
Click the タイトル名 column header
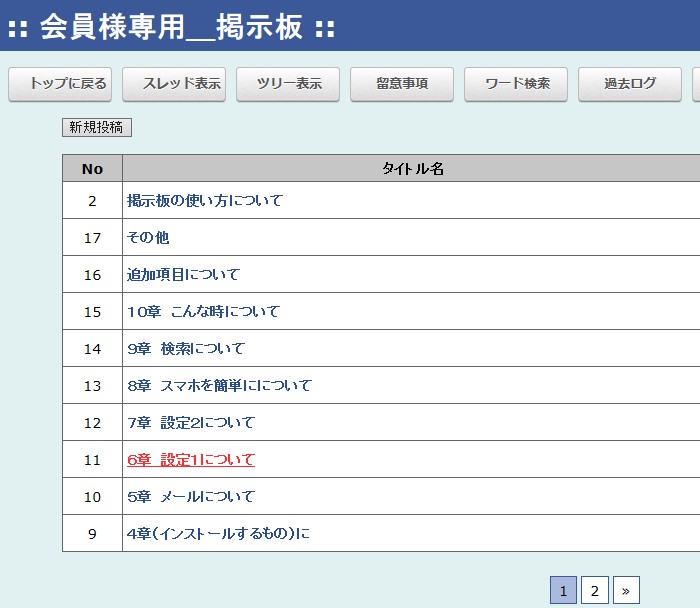tap(413, 169)
